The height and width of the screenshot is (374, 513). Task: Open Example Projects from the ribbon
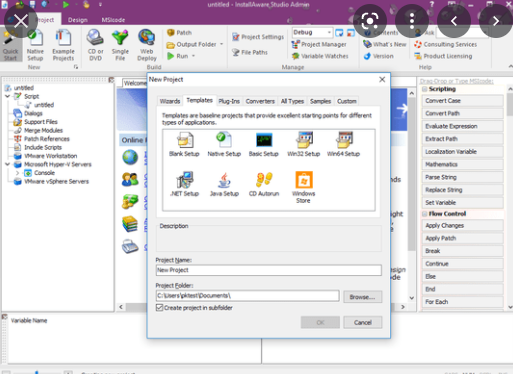point(63,45)
